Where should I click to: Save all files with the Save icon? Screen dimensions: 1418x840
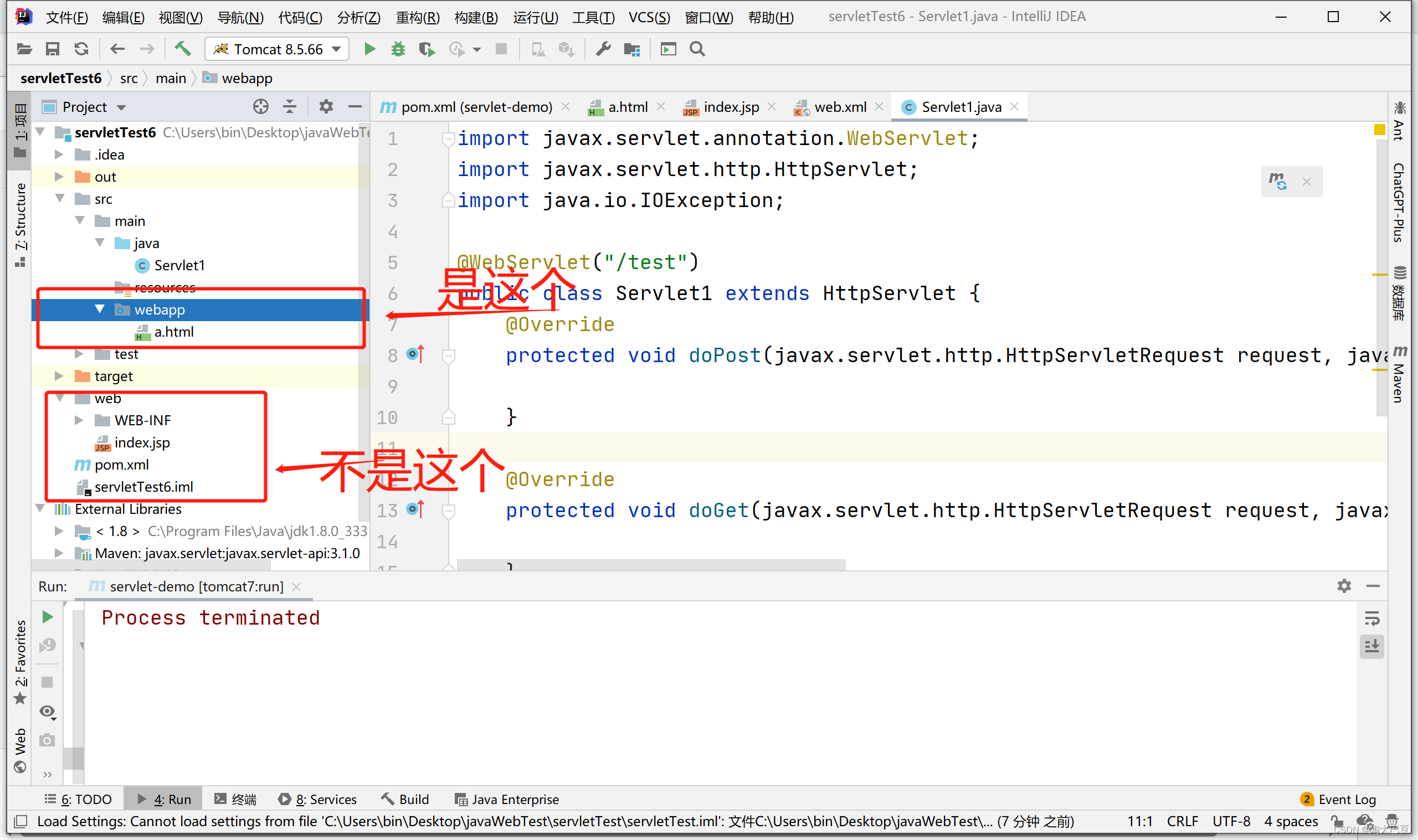click(53, 49)
